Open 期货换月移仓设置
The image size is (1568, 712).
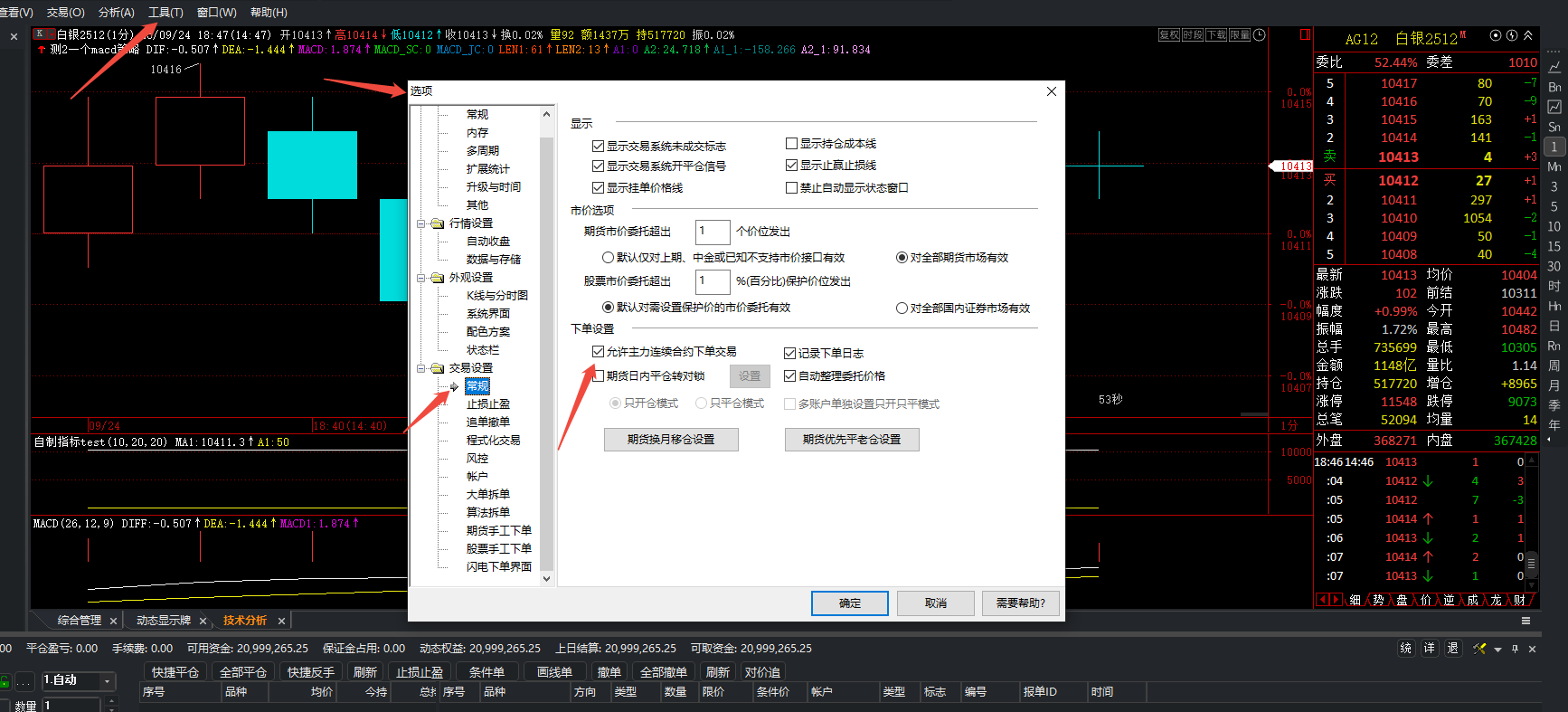671,440
